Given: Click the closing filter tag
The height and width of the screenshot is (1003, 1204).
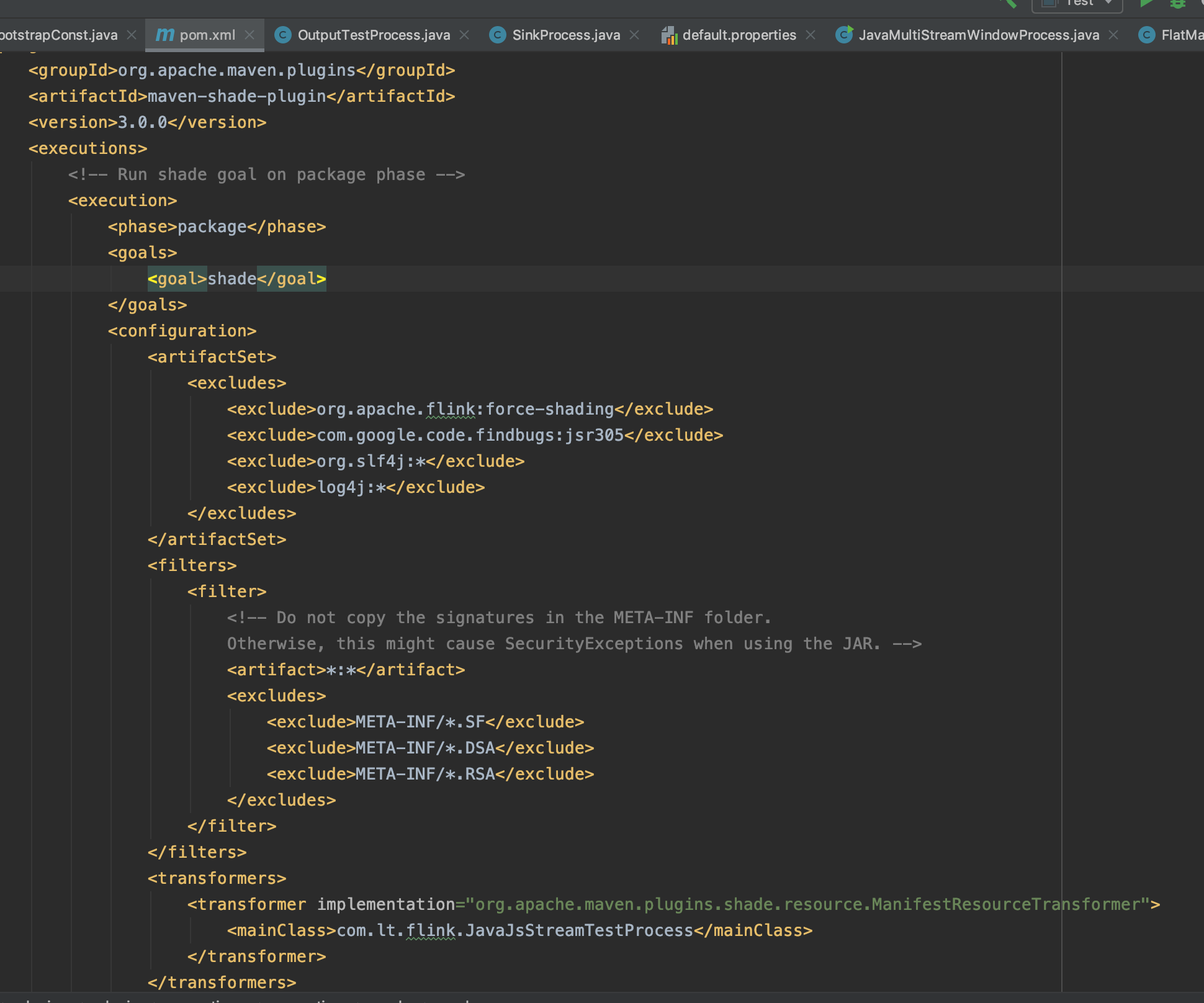Looking at the screenshot, I should [x=231, y=826].
